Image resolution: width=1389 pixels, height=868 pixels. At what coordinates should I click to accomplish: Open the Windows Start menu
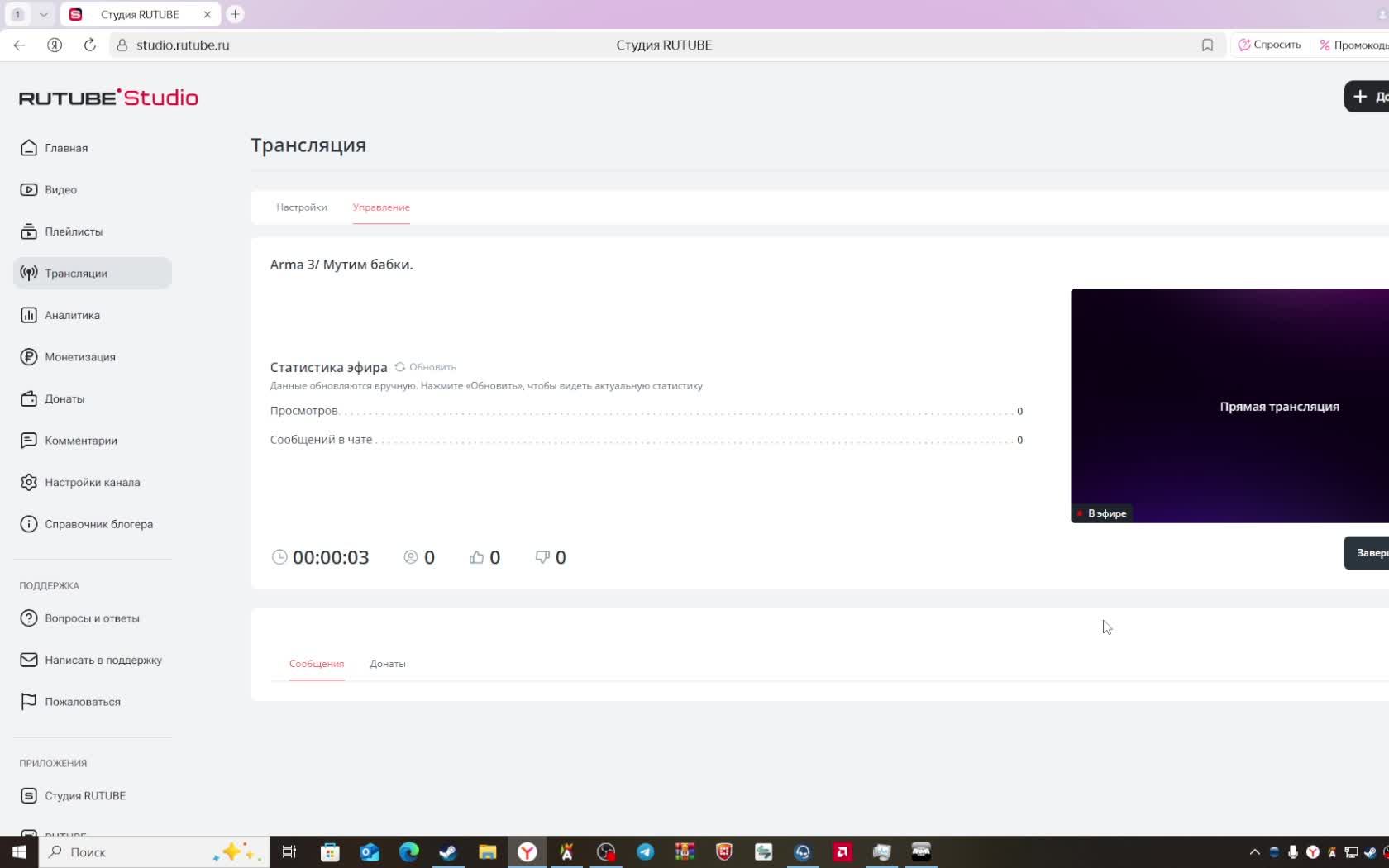[x=19, y=851]
